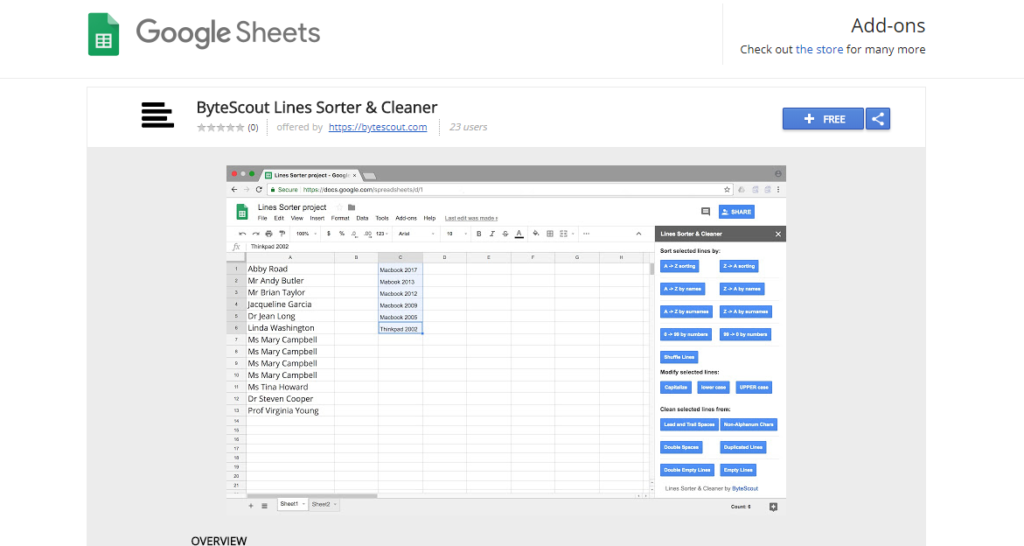
Task: Click the Explore icon at bottom right
Action: 773,506
